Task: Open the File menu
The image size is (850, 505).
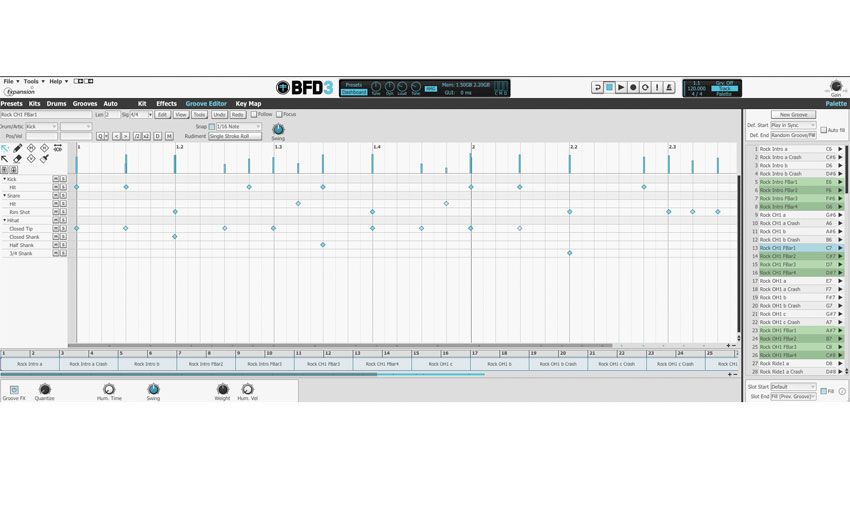Action: tap(11, 81)
